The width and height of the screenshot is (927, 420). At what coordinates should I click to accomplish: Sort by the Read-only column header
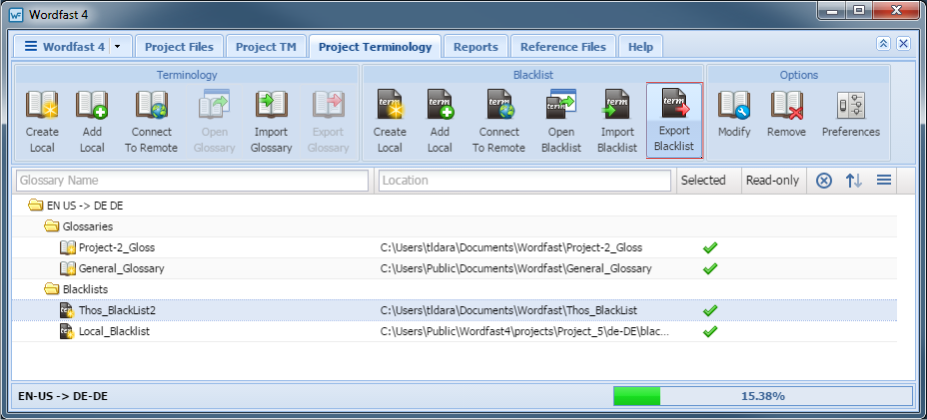(x=774, y=180)
